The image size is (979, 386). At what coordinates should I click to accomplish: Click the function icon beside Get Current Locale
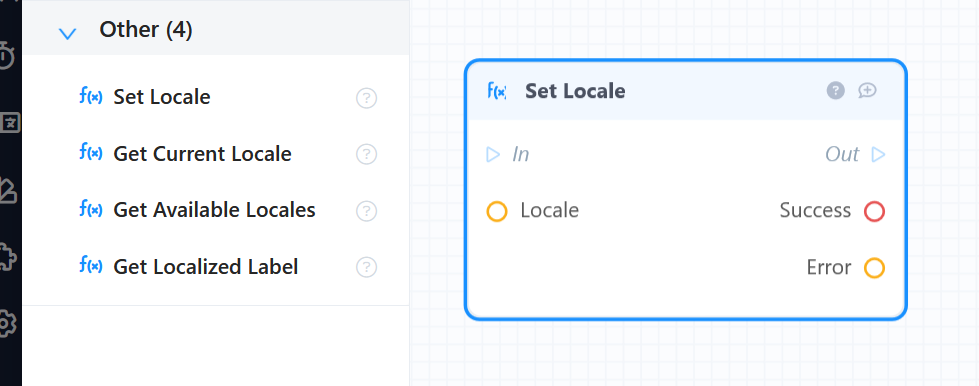click(x=91, y=152)
